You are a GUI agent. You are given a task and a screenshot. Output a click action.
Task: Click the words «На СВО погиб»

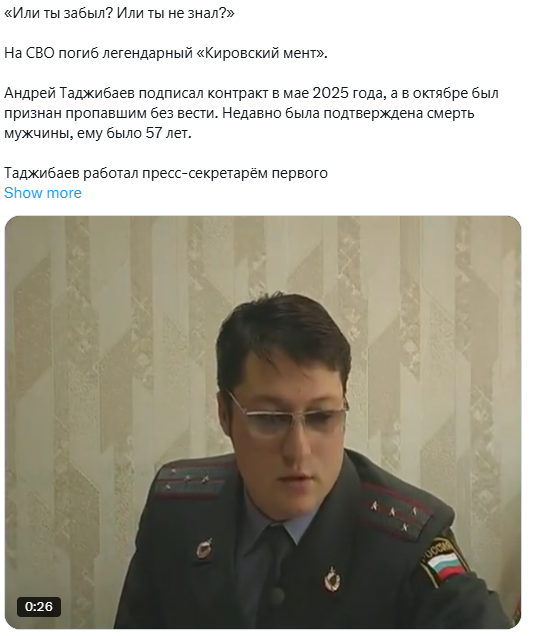click(x=51, y=53)
